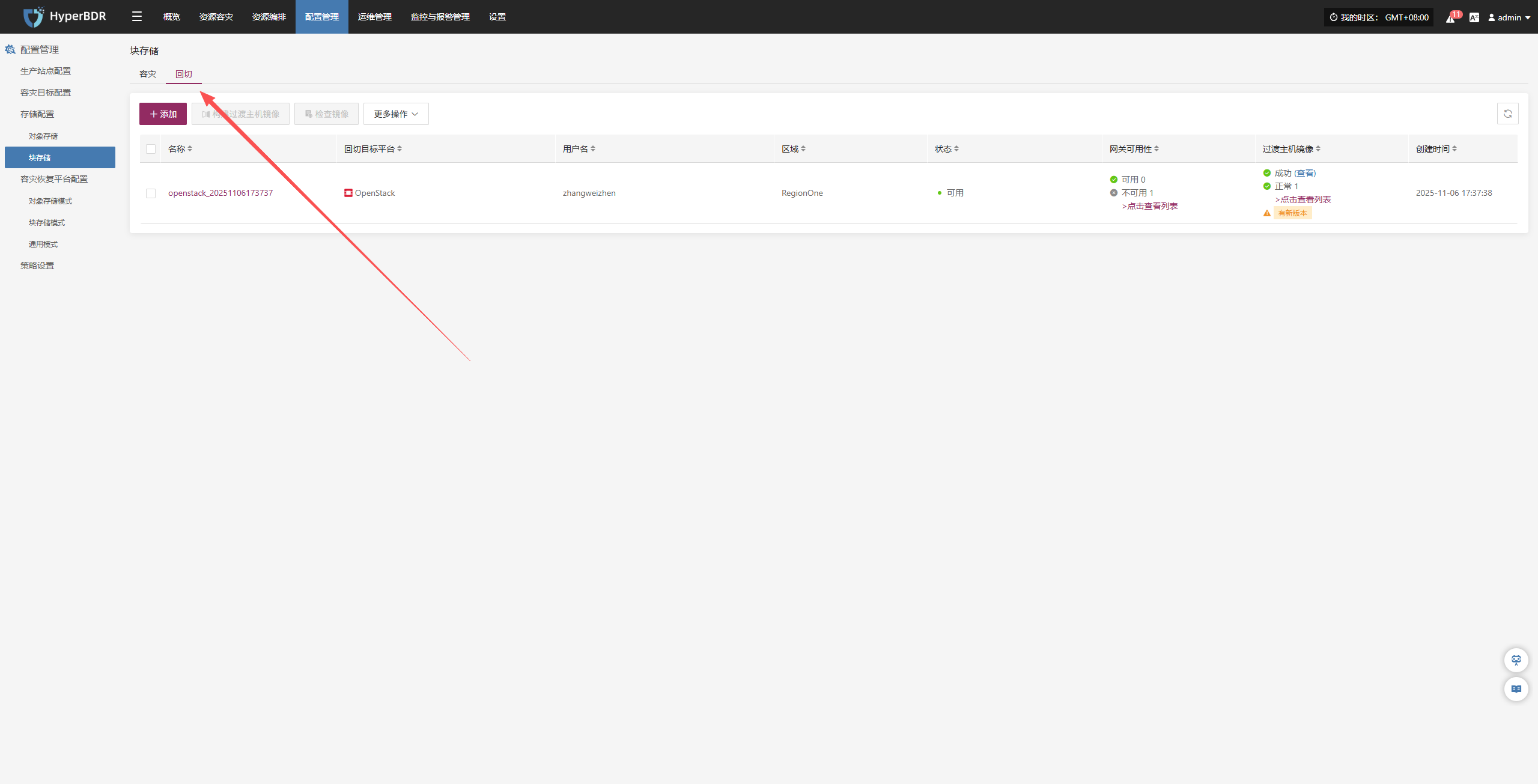Click the hamburger menu collapse icon

[x=137, y=17]
